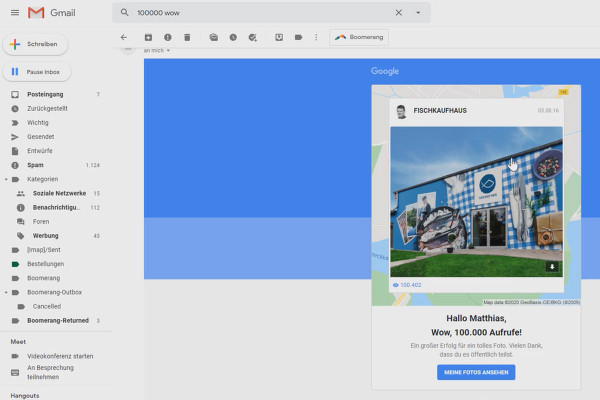Click the 'Wow, 100.000 Aufrufe!' heading
The image size is (600, 400).
[x=476, y=332]
